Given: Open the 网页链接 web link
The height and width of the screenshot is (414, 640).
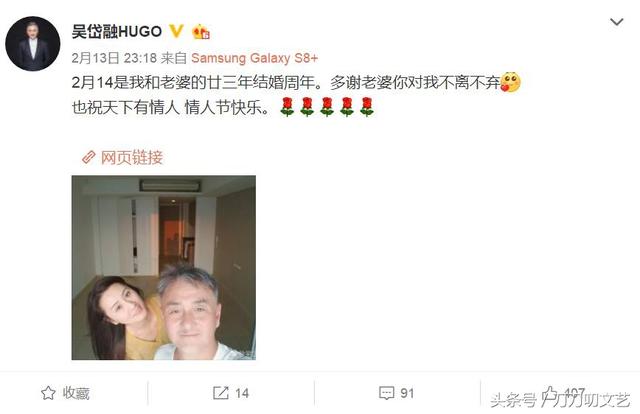Looking at the screenshot, I should 132,157.
